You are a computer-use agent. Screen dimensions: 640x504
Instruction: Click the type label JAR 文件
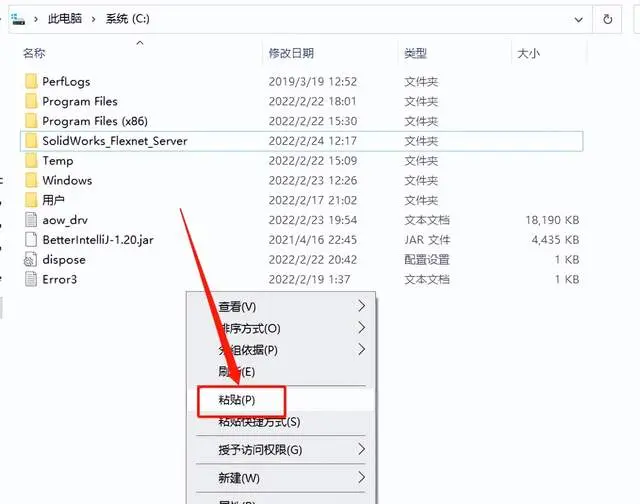click(x=427, y=240)
